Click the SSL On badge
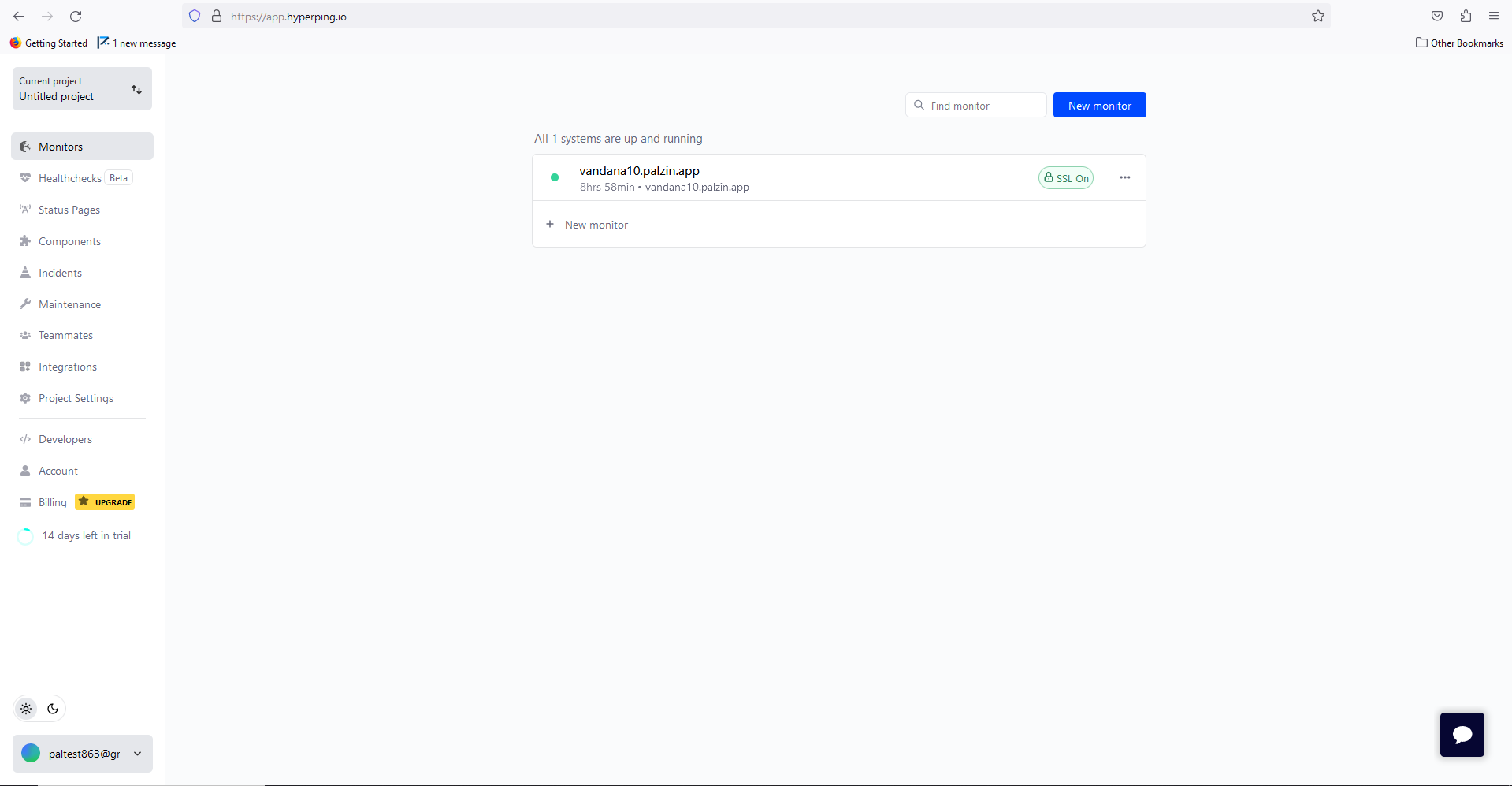Screen dimensions: 1512x786 [x=1065, y=178]
